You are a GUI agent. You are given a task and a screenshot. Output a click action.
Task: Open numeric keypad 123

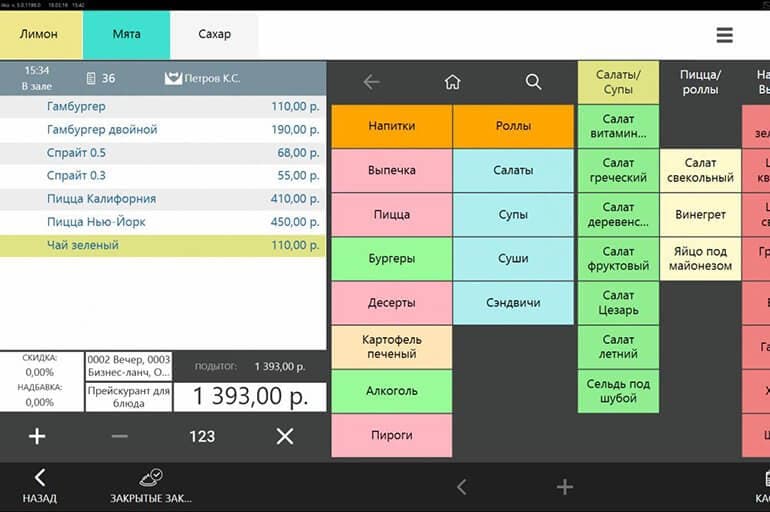202,436
